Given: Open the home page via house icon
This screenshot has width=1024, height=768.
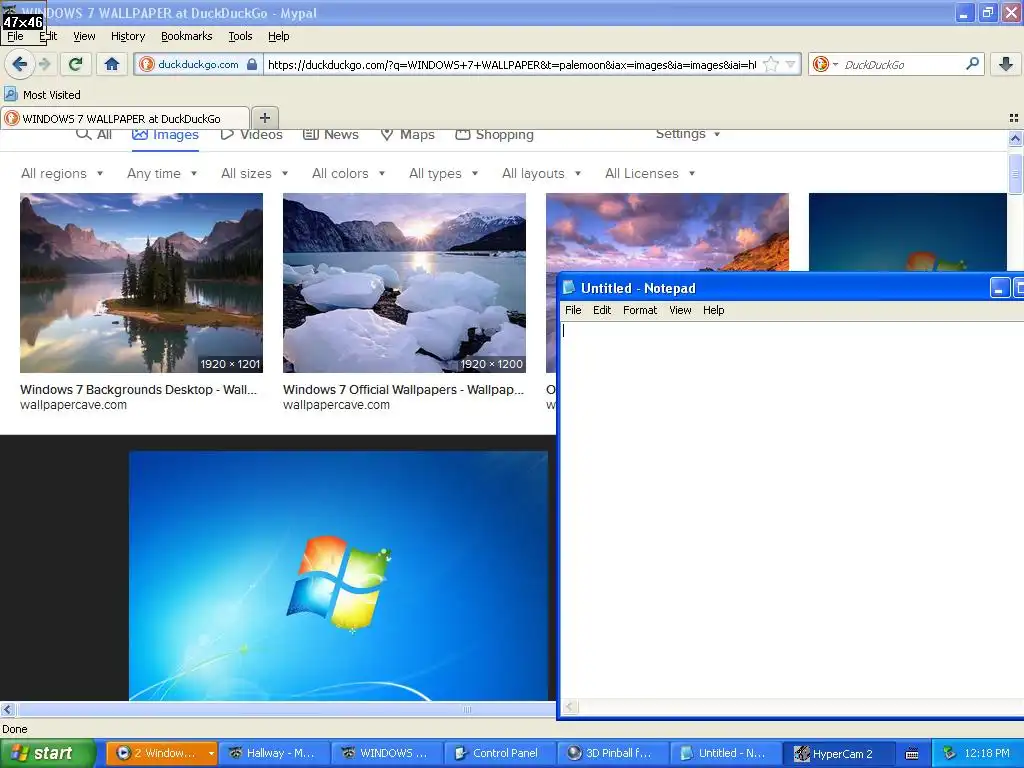Looking at the screenshot, I should (x=112, y=64).
